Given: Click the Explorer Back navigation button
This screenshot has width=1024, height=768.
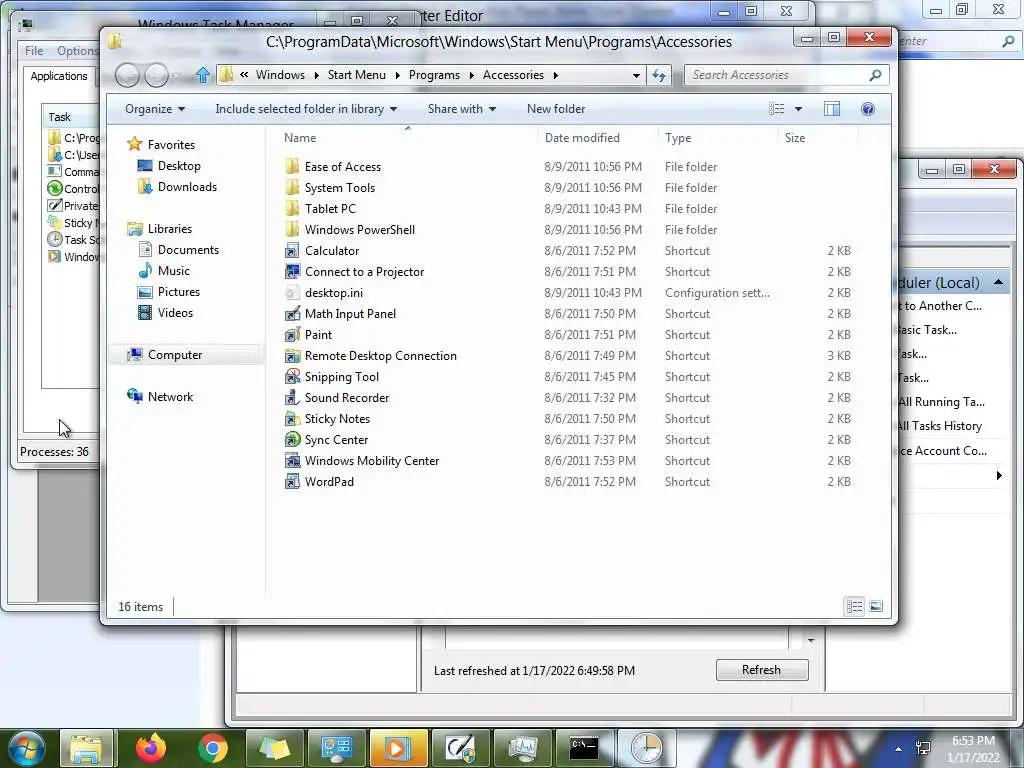Looking at the screenshot, I should click(x=127, y=76).
